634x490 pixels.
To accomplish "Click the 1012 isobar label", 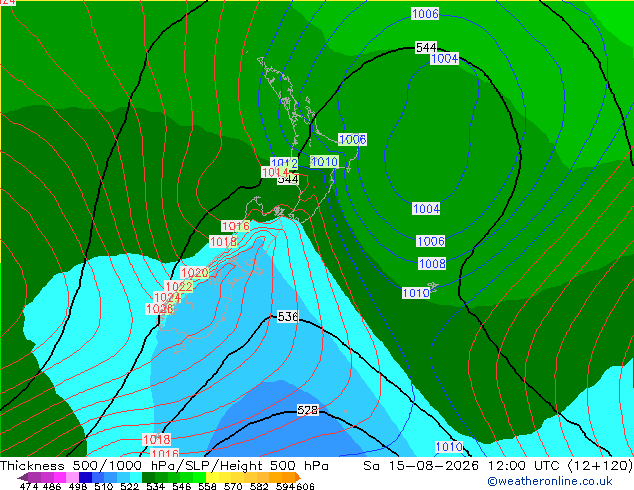I will pyautogui.click(x=284, y=163).
